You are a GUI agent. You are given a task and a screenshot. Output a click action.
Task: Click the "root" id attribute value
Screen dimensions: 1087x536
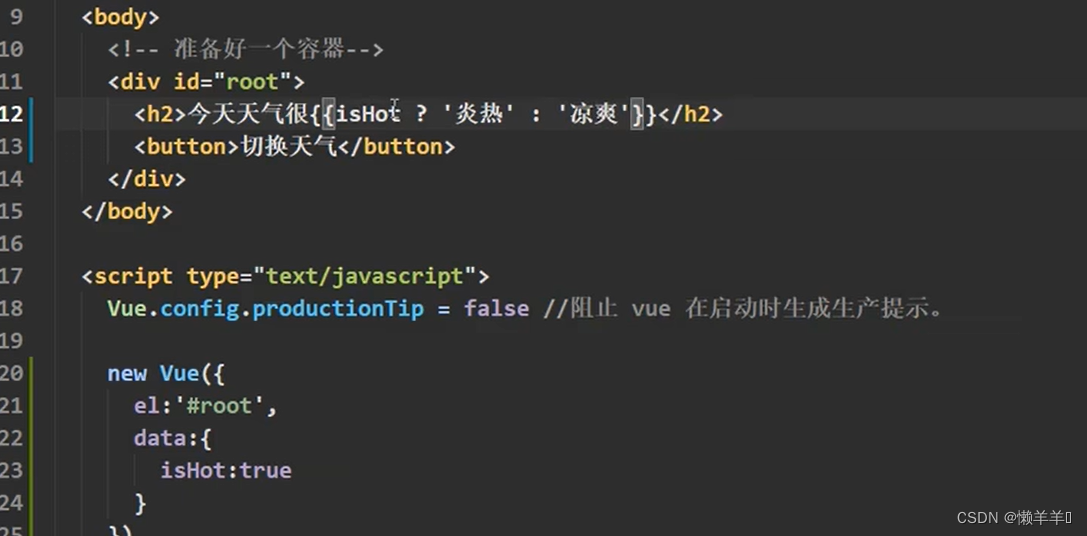(x=252, y=82)
